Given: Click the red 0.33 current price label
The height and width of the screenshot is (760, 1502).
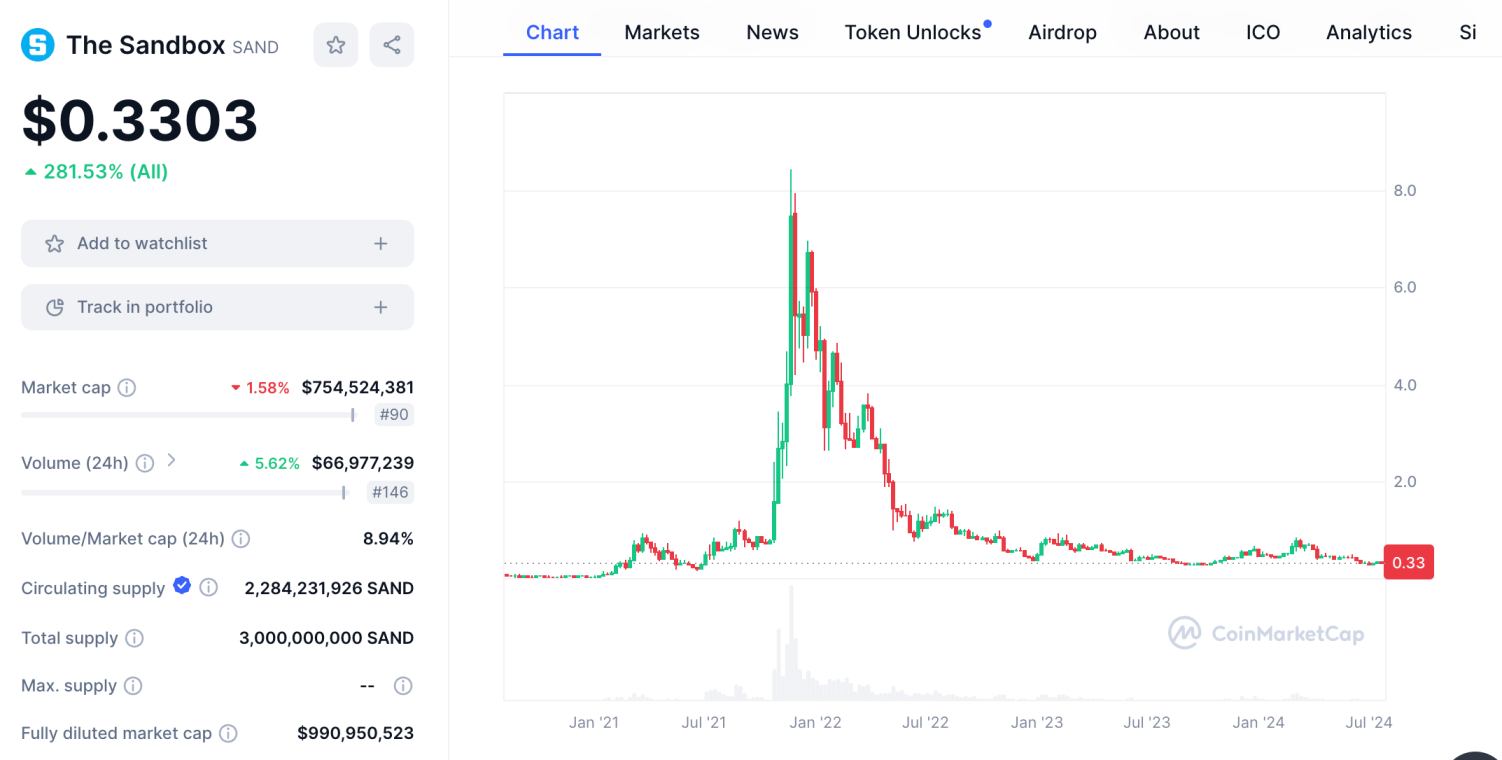Looking at the screenshot, I should click(1408, 562).
